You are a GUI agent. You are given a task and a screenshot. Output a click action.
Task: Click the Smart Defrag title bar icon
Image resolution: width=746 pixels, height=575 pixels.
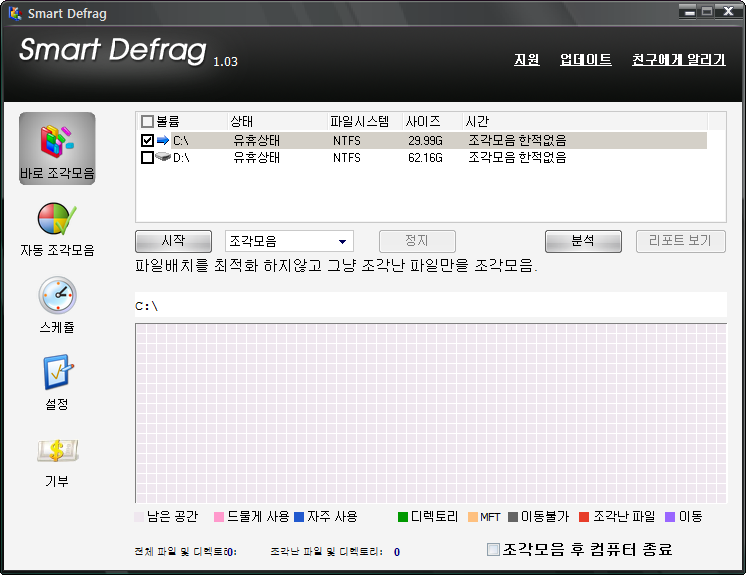pyautogui.click(x=15, y=13)
